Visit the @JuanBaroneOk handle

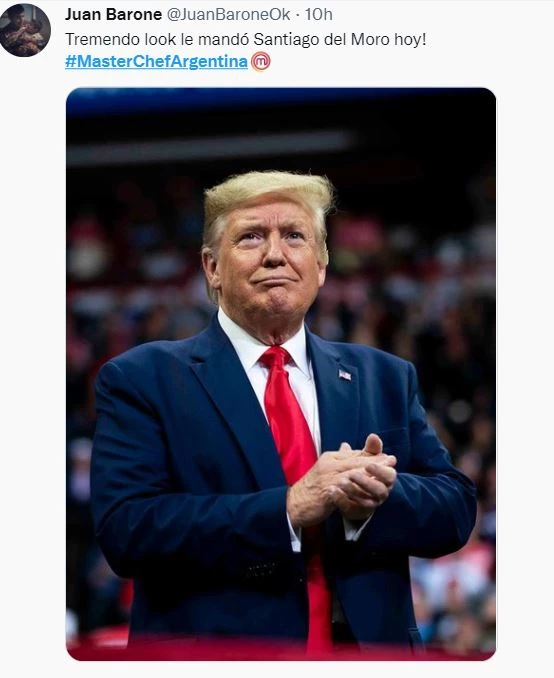[x=228, y=14]
